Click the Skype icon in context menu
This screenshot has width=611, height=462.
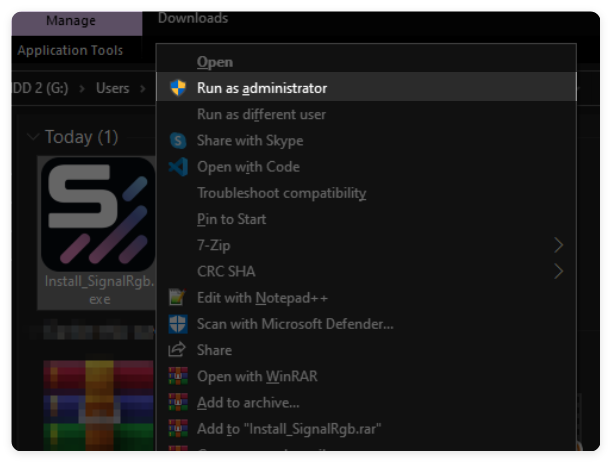click(x=178, y=141)
